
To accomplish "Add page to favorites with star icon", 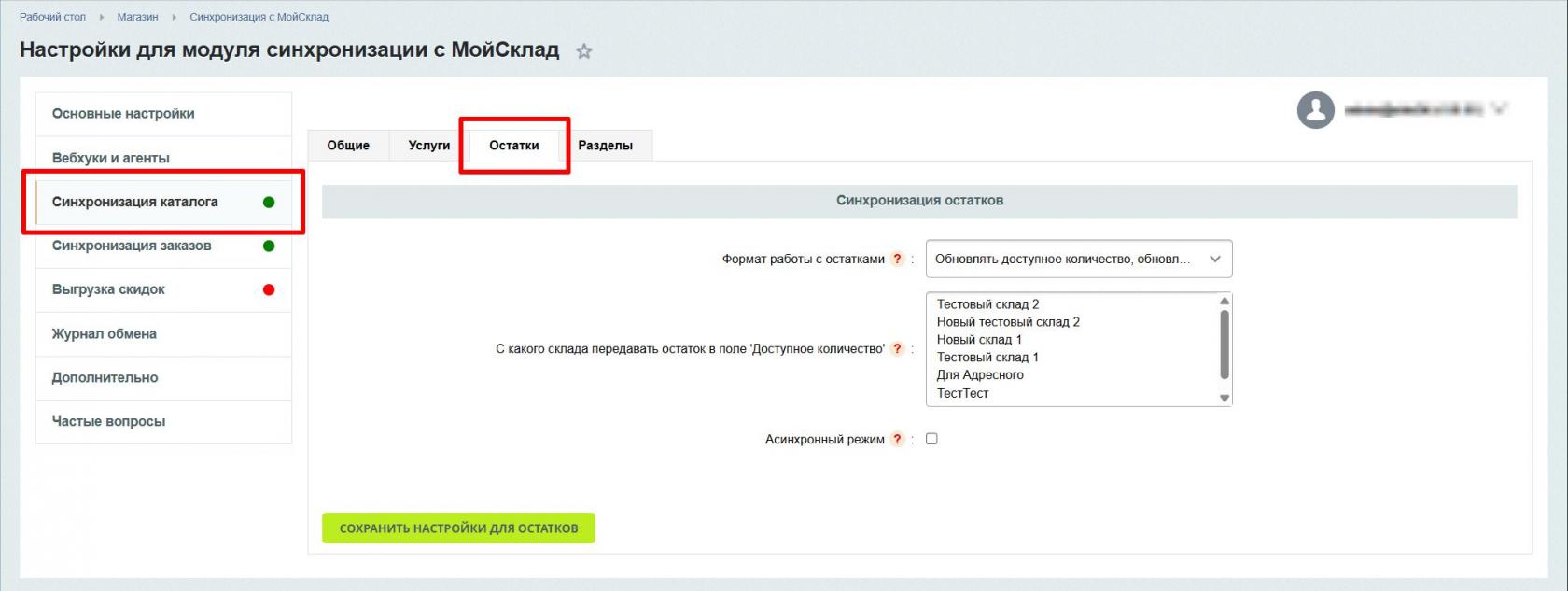I will coord(584,51).
